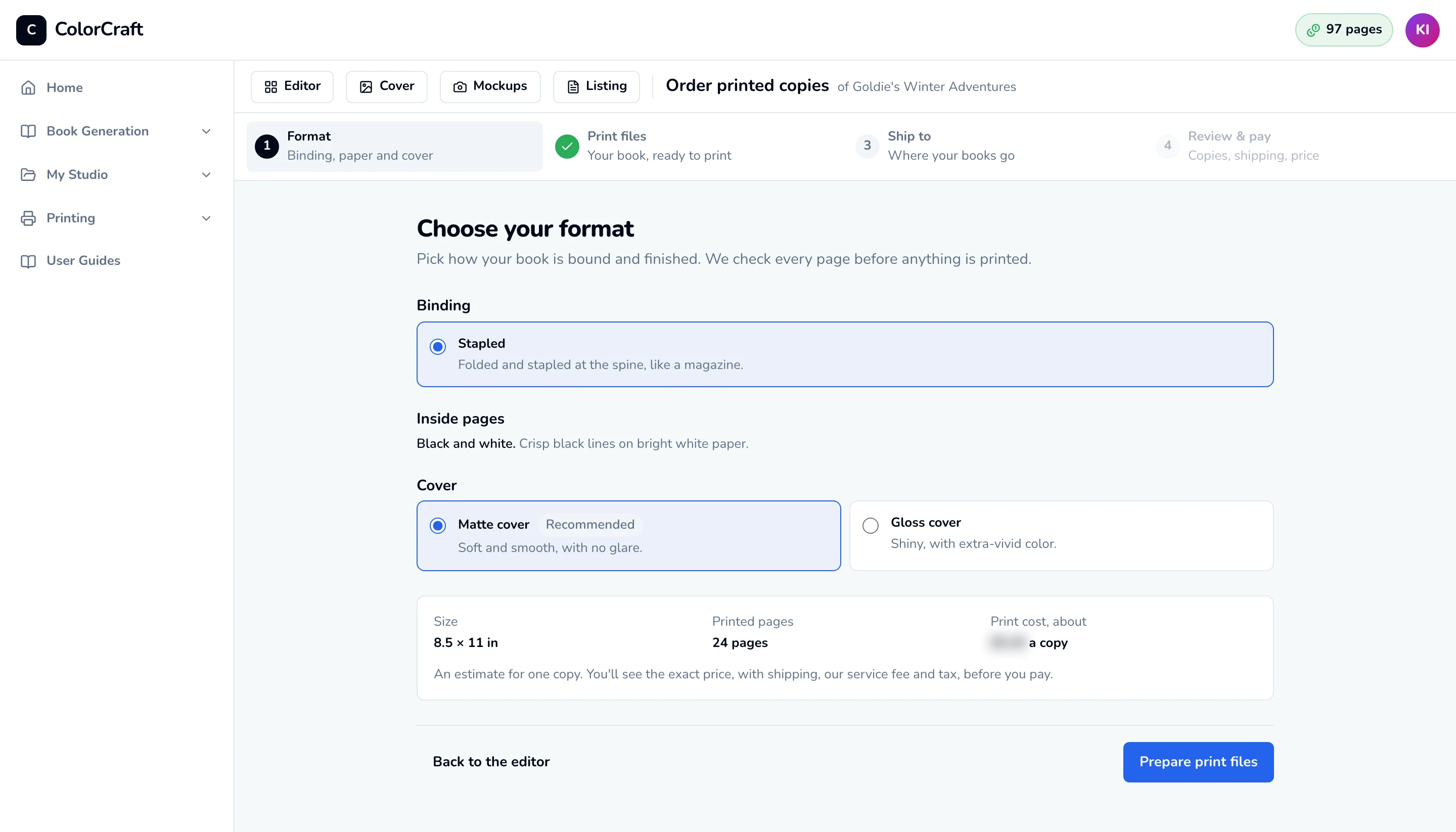Screen dimensions: 1456x832
Task: Click the 24 pages value
Action: (740, 642)
